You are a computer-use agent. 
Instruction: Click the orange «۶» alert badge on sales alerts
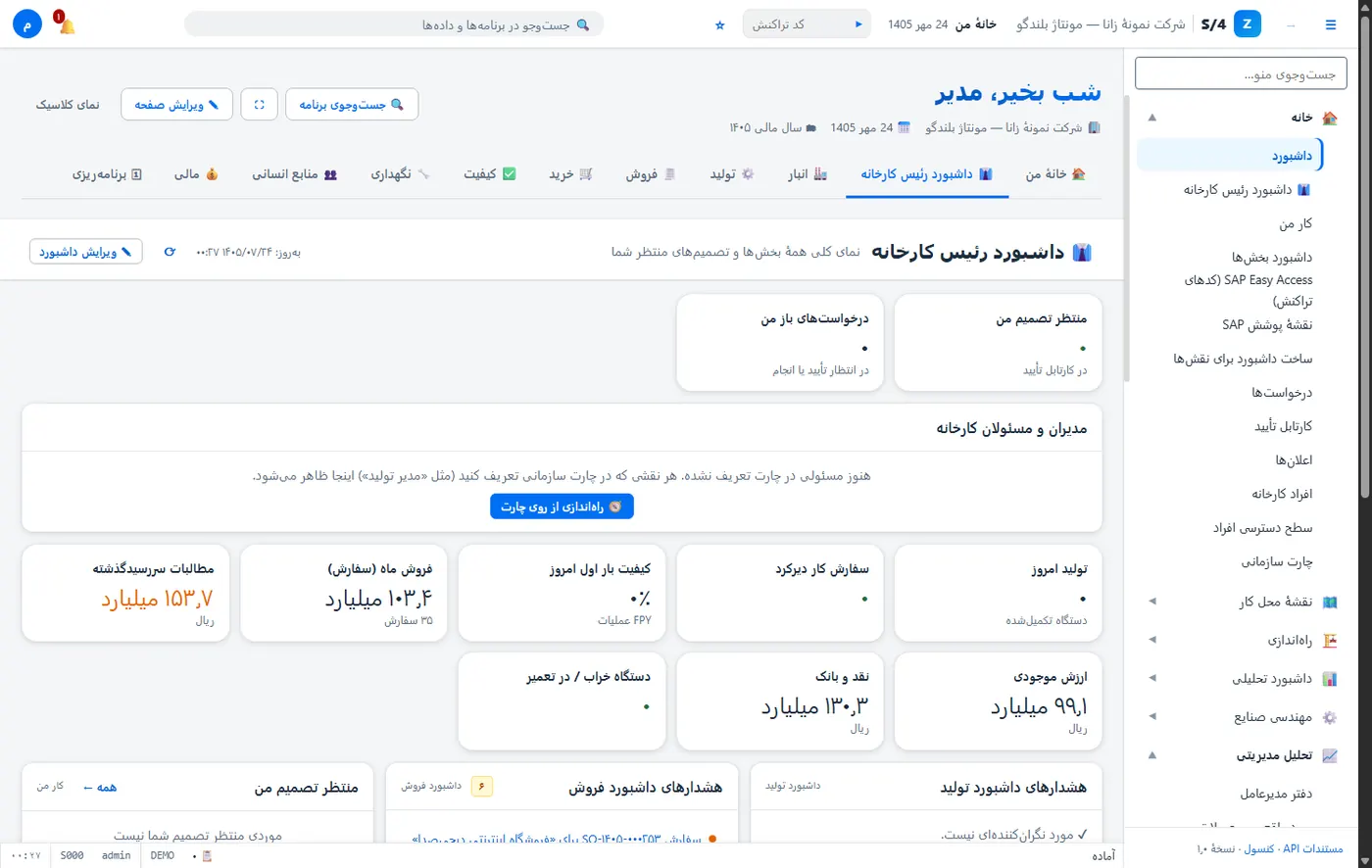click(x=482, y=786)
